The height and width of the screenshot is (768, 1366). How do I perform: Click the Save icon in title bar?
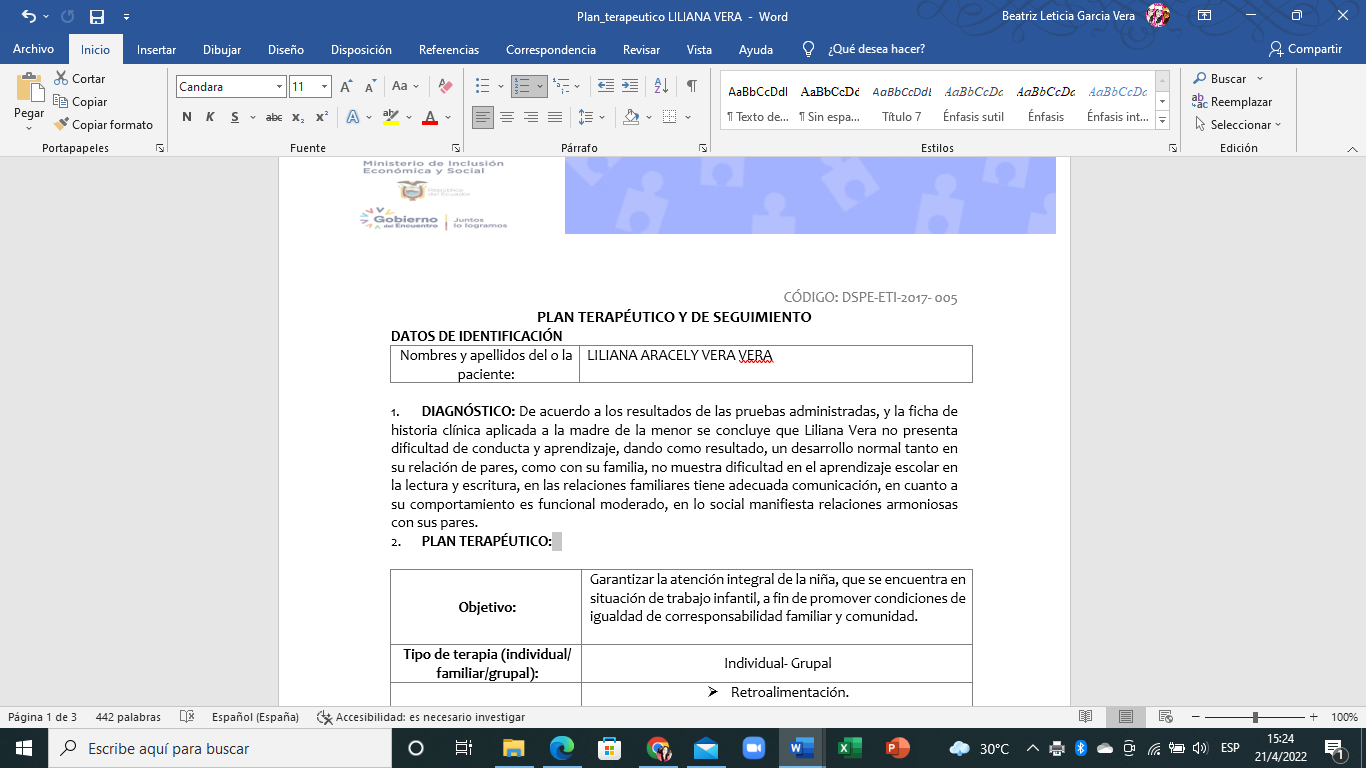(x=97, y=17)
